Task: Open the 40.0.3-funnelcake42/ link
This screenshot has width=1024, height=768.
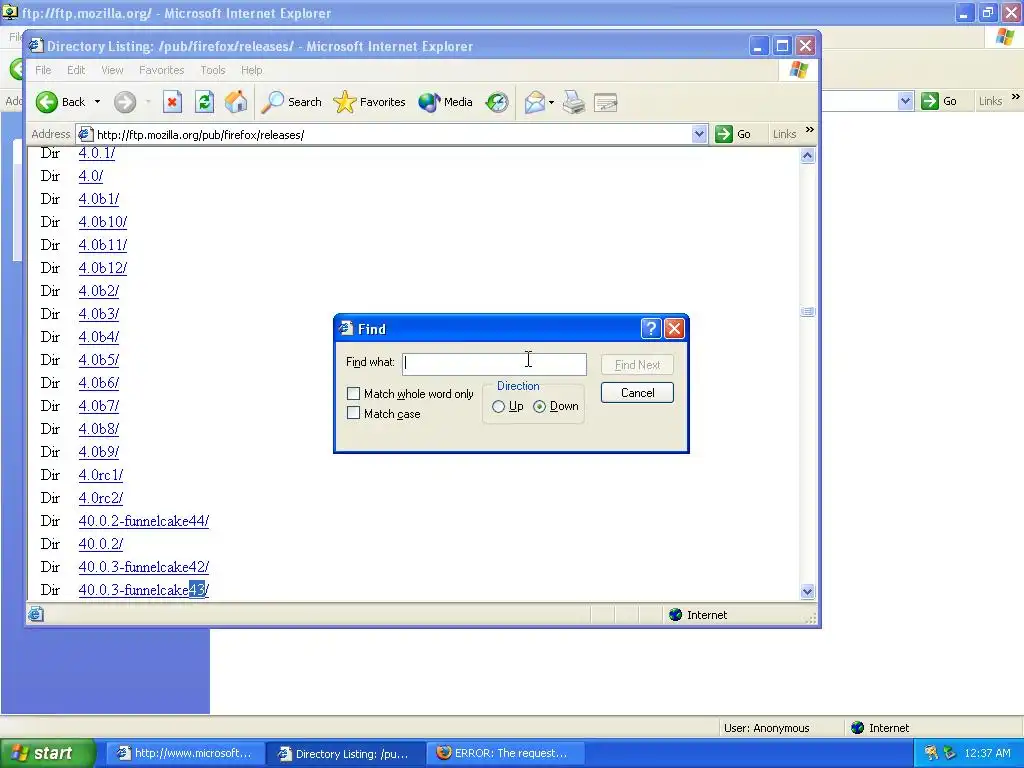Action: (144, 567)
